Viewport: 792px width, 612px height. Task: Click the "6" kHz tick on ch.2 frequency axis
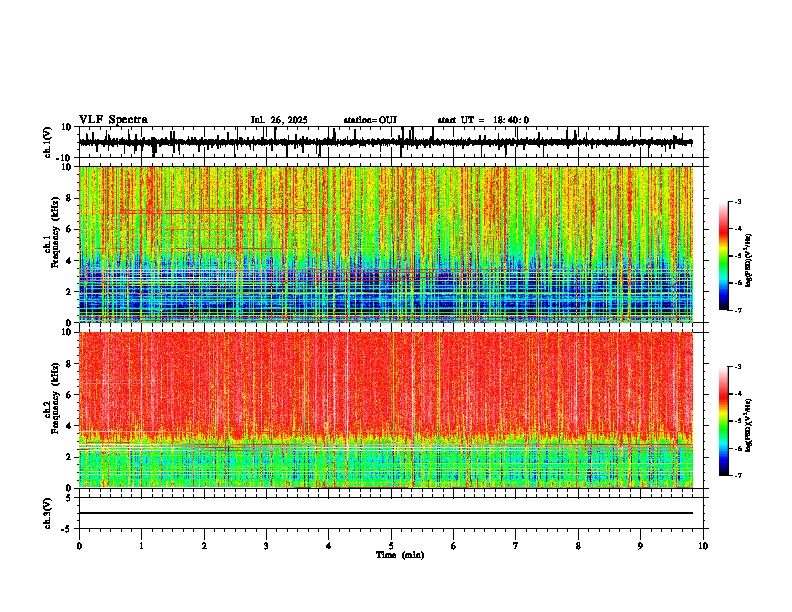pos(70,395)
